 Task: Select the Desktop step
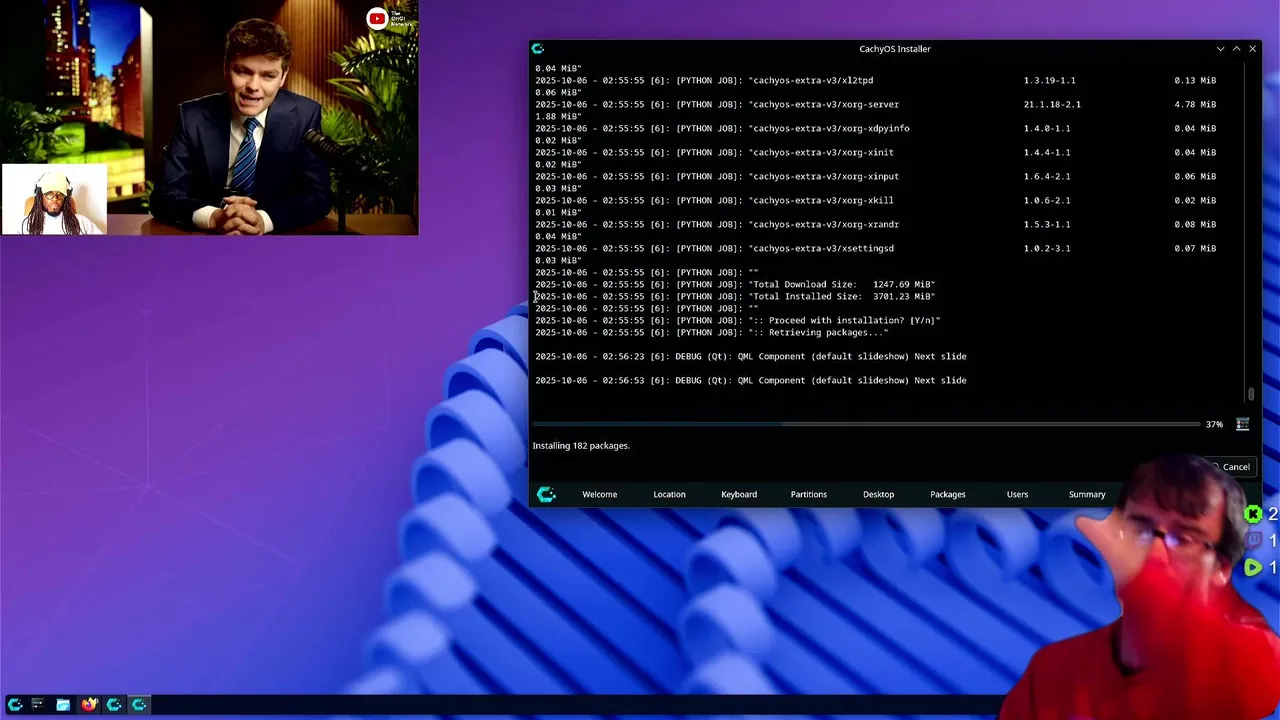click(879, 494)
